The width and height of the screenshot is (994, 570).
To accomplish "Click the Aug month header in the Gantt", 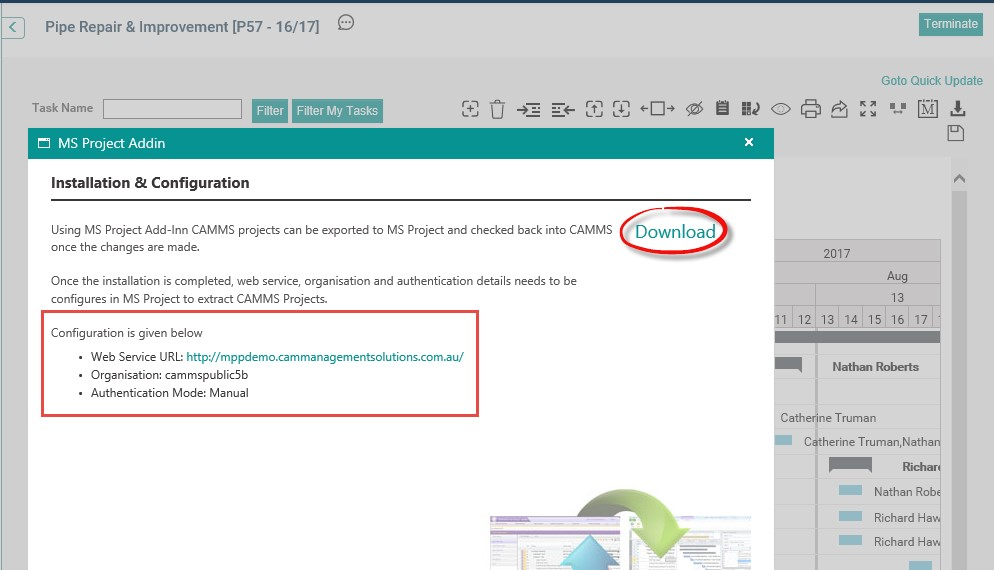I will (897, 276).
